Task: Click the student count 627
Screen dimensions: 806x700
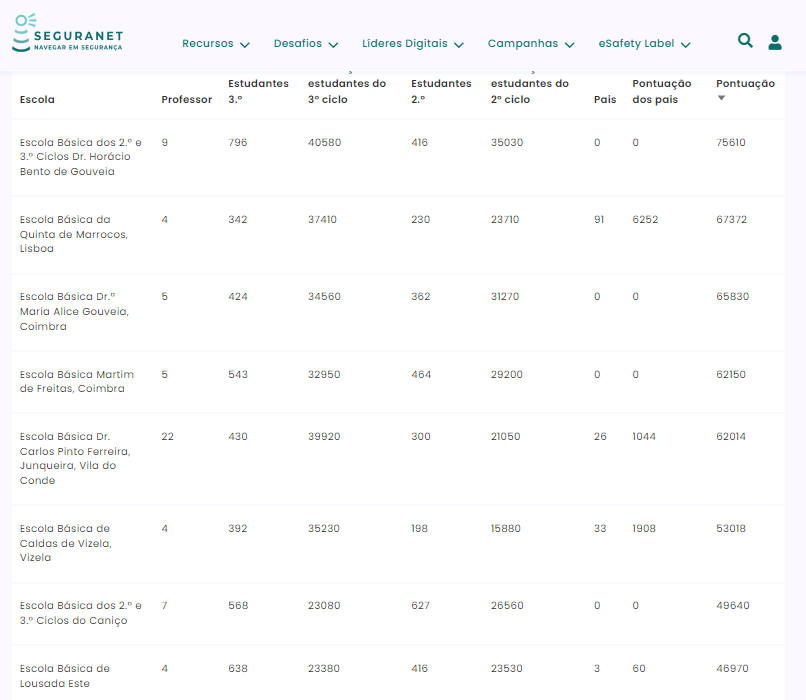Action: pos(420,605)
